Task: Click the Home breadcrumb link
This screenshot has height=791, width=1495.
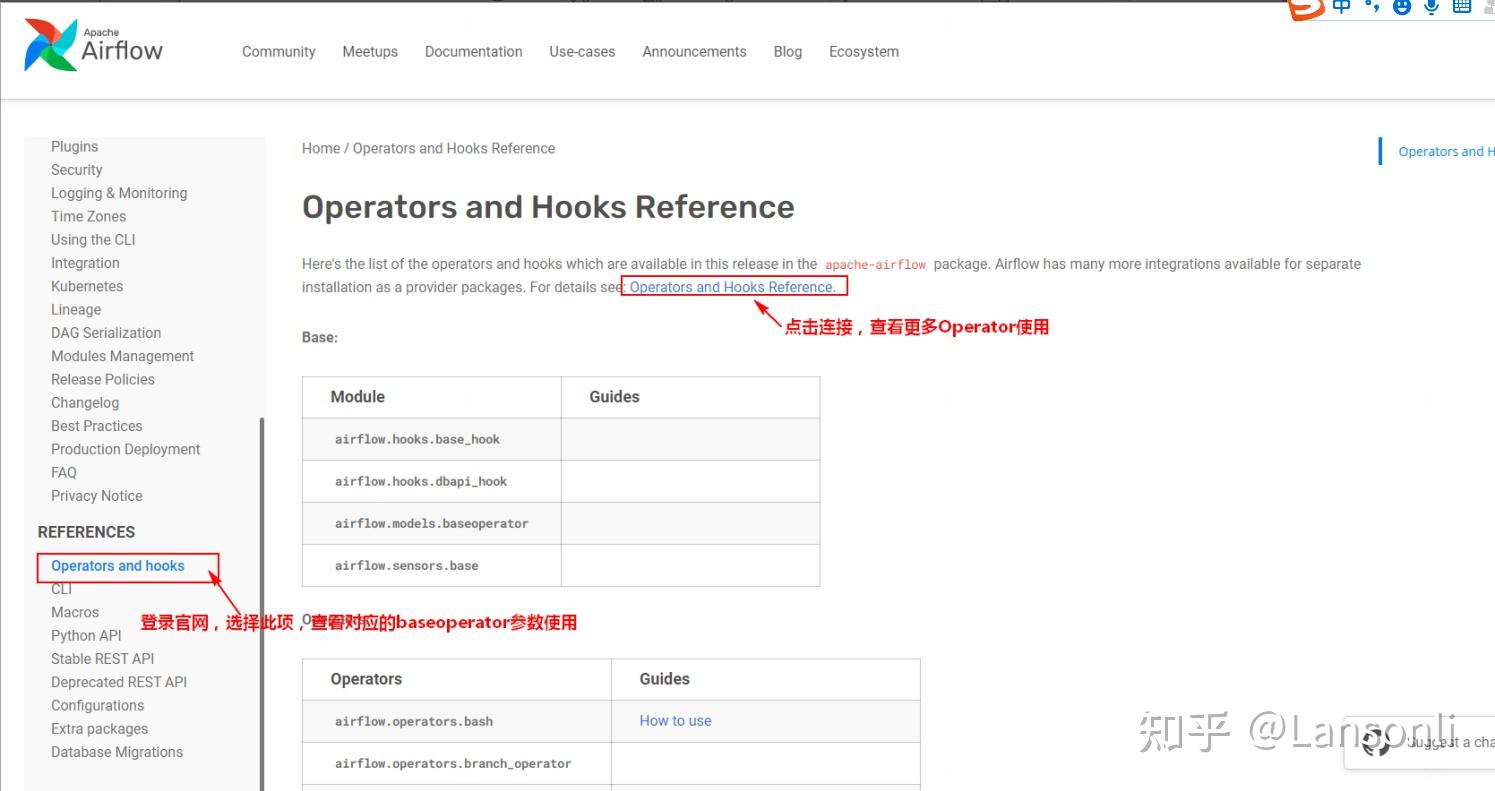Action: coord(321,148)
